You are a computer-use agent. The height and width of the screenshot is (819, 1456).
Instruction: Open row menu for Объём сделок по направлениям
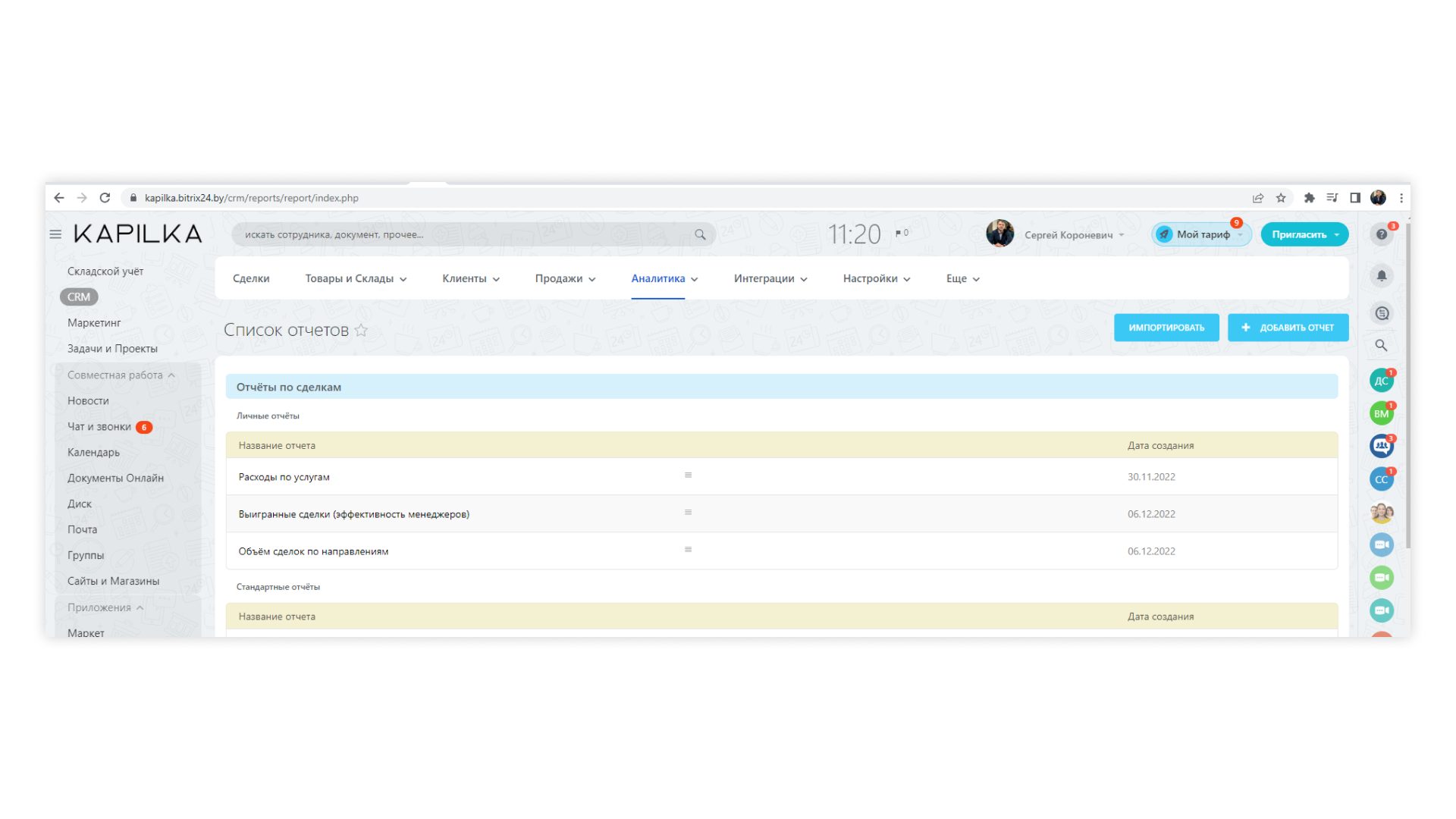688,550
